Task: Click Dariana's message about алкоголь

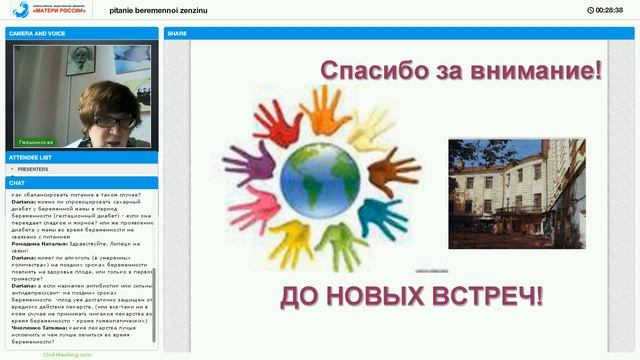Action: [x=82, y=268]
